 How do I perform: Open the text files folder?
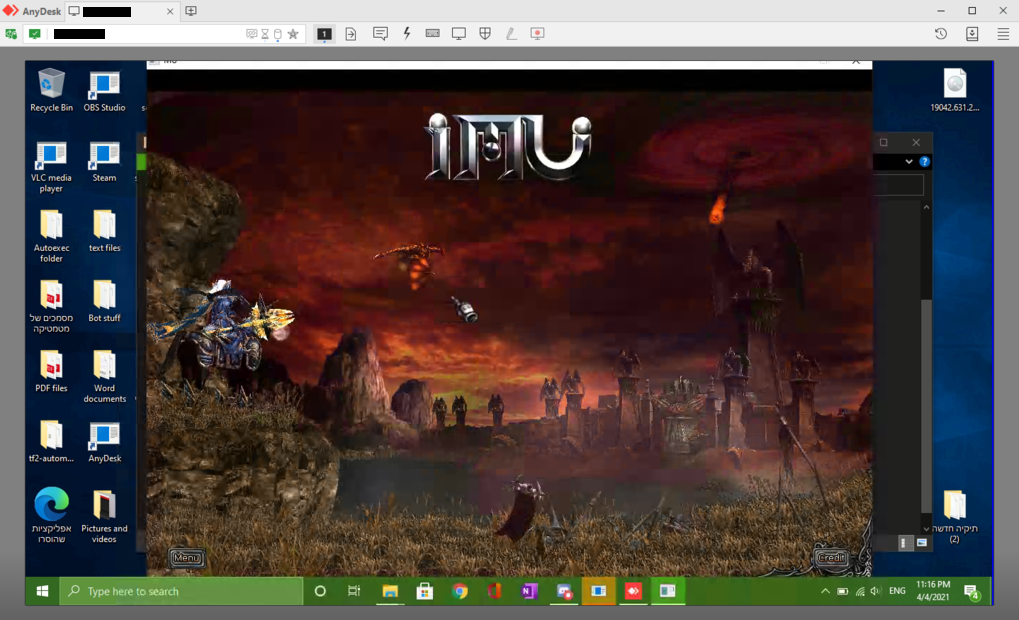coord(104,231)
